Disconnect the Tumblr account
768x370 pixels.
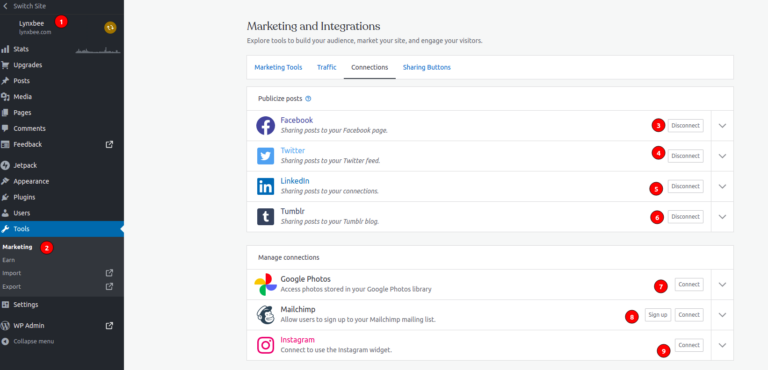[x=686, y=217]
